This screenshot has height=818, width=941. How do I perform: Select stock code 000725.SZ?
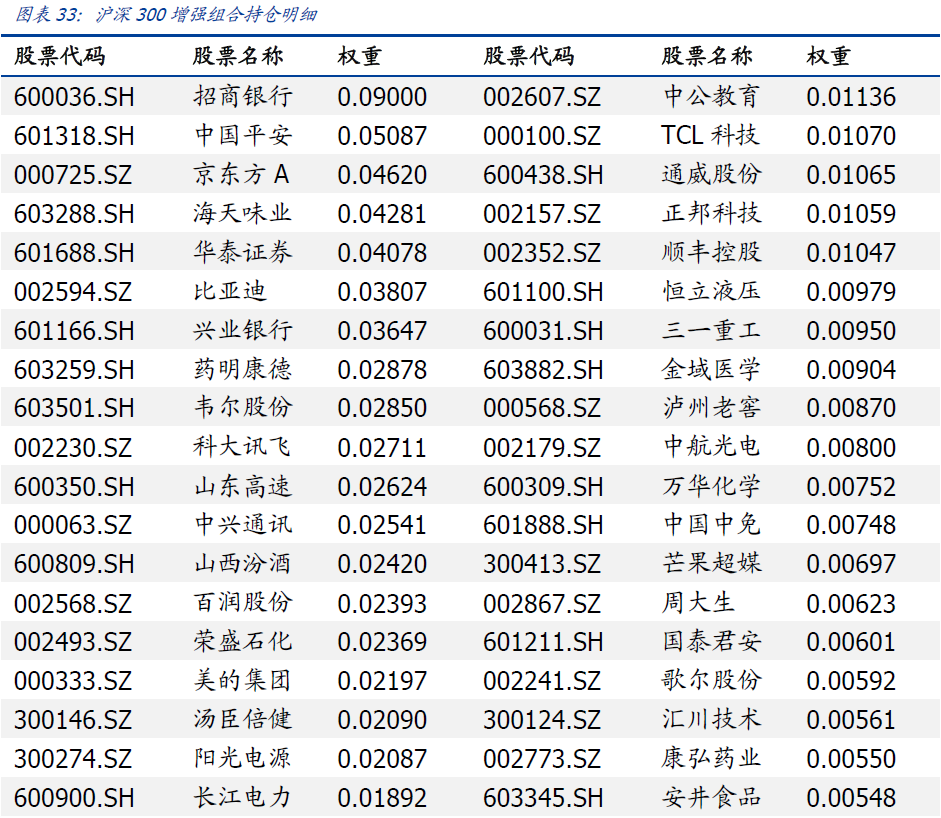click(73, 175)
